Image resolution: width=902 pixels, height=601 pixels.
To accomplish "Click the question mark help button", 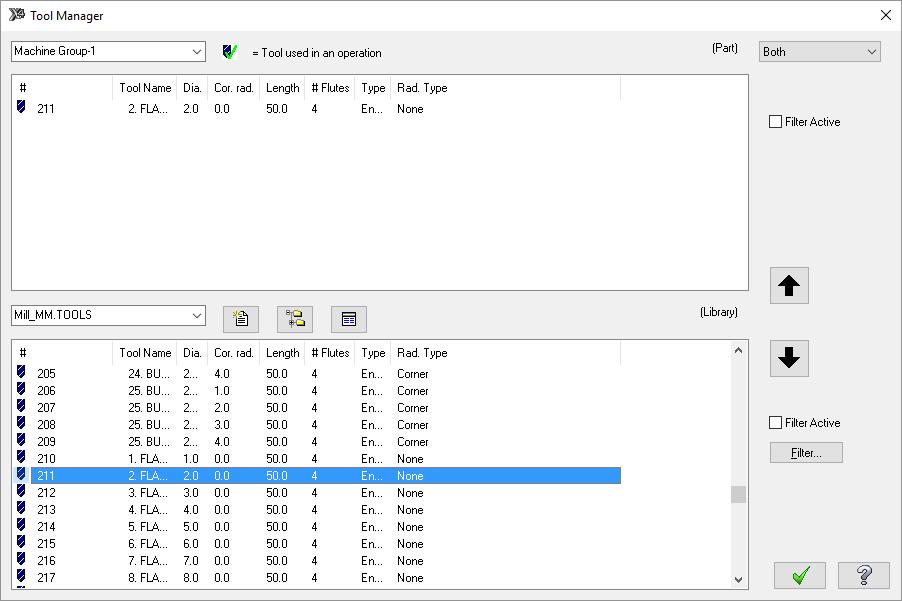I will click(863, 575).
